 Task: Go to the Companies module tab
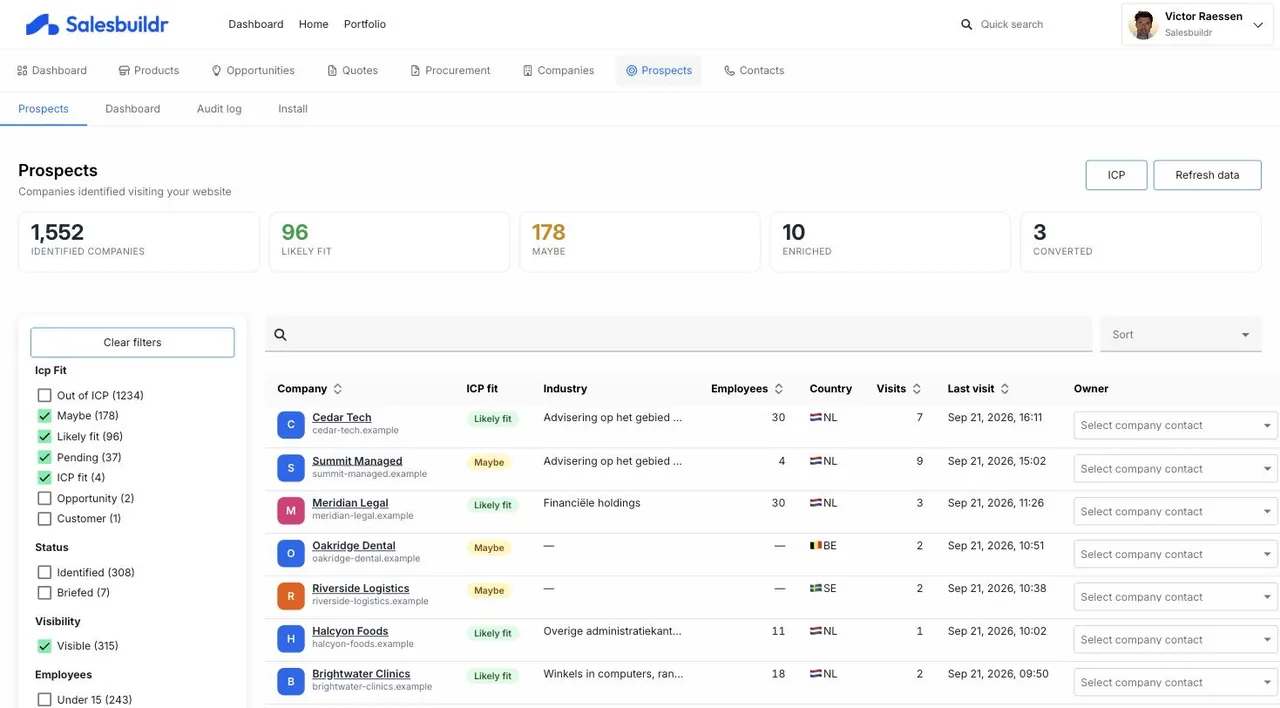[x=558, y=71]
